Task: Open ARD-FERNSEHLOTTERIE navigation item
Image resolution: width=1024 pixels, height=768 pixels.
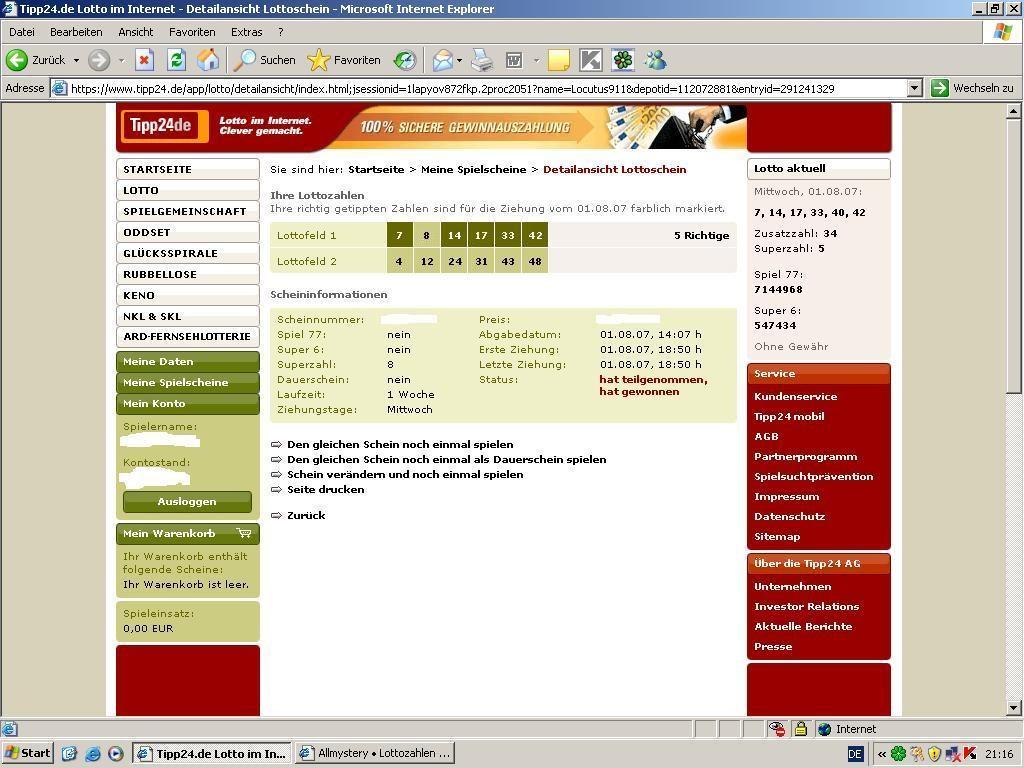Action: [187, 336]
